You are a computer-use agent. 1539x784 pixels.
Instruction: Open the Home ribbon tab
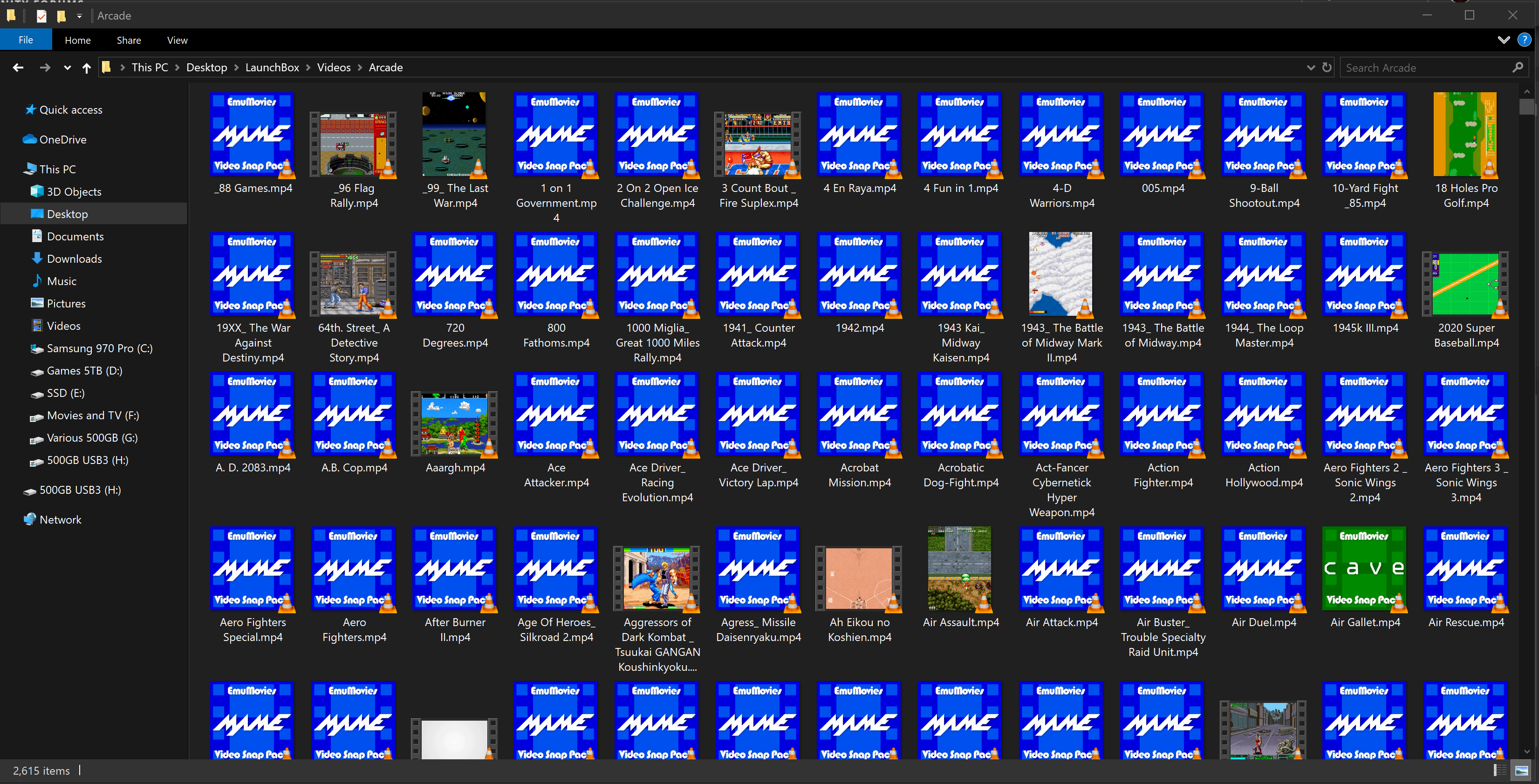[x=78, y=40]
